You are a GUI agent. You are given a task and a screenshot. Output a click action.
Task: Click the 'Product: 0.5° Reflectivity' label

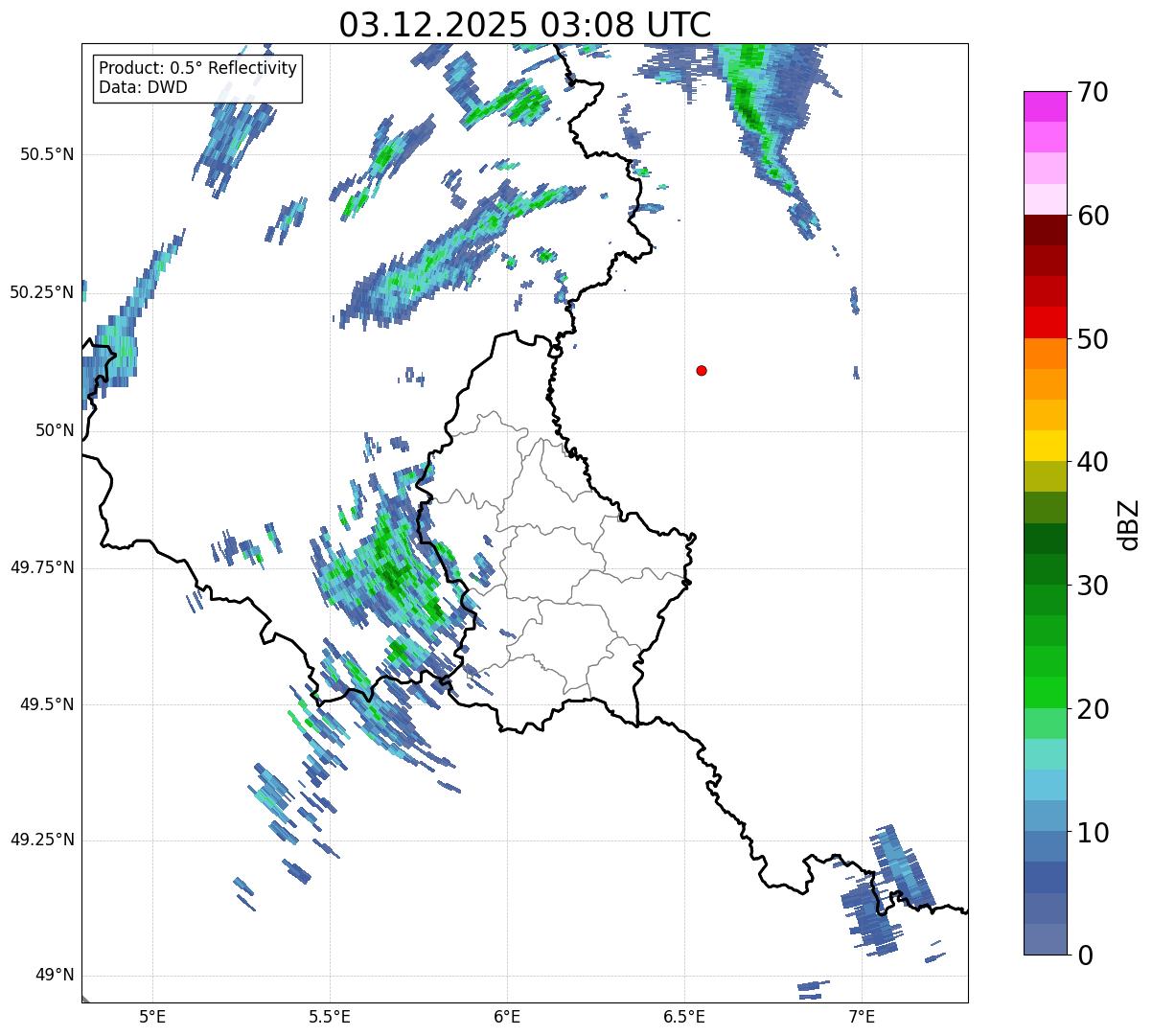point(198,69)
